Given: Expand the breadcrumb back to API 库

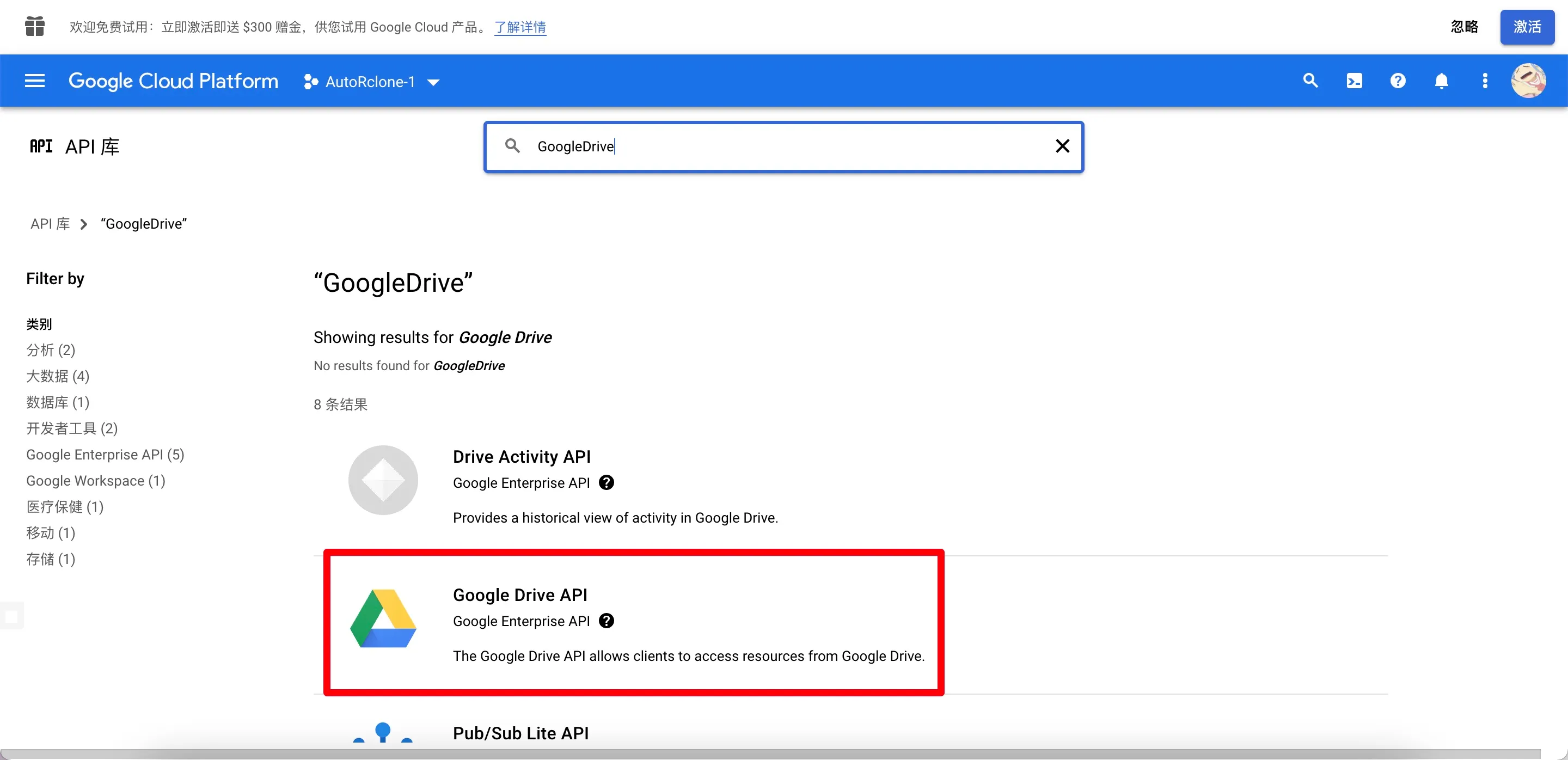Looking at the screenshot, I should tap(50, 223).
